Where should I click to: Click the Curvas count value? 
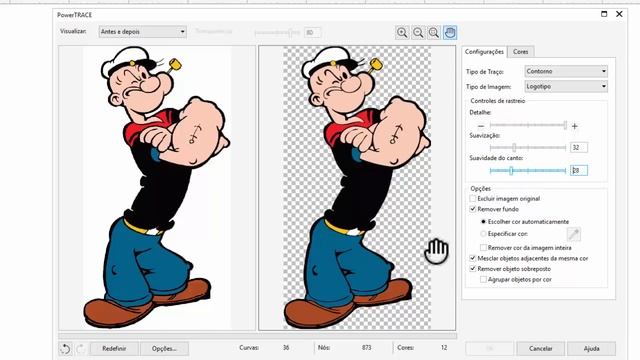coord(286,348)
